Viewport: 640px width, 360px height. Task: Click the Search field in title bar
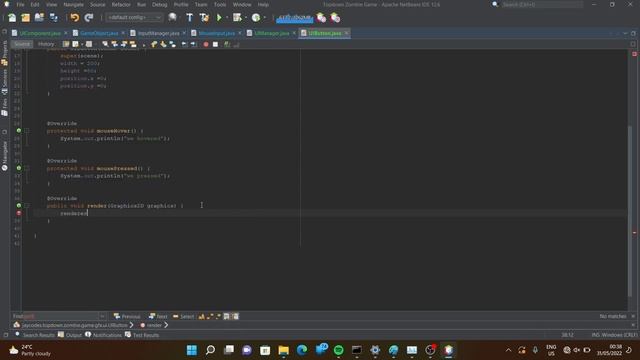point(542,4)
